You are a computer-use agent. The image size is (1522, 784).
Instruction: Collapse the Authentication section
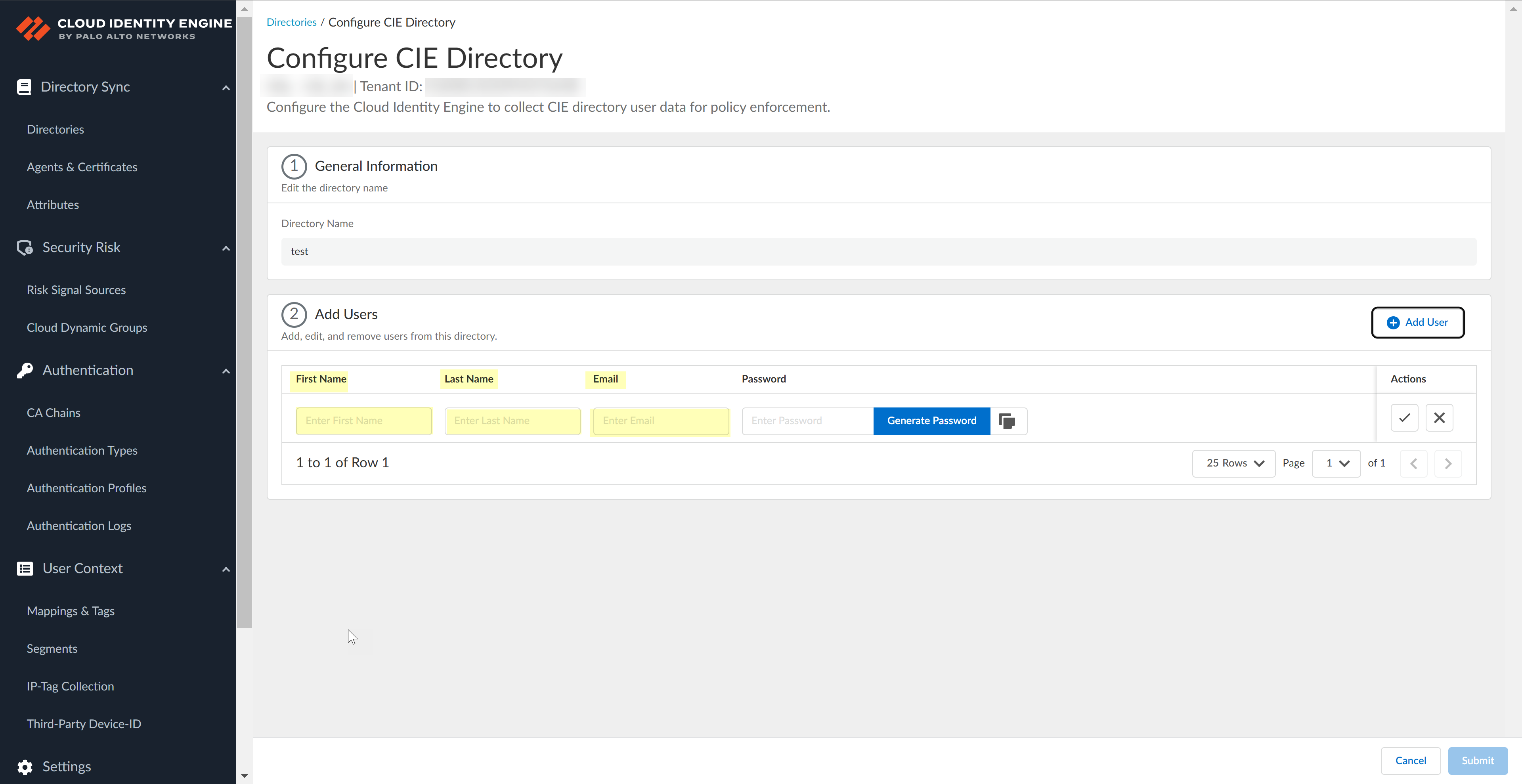click(x=226, y=371)
